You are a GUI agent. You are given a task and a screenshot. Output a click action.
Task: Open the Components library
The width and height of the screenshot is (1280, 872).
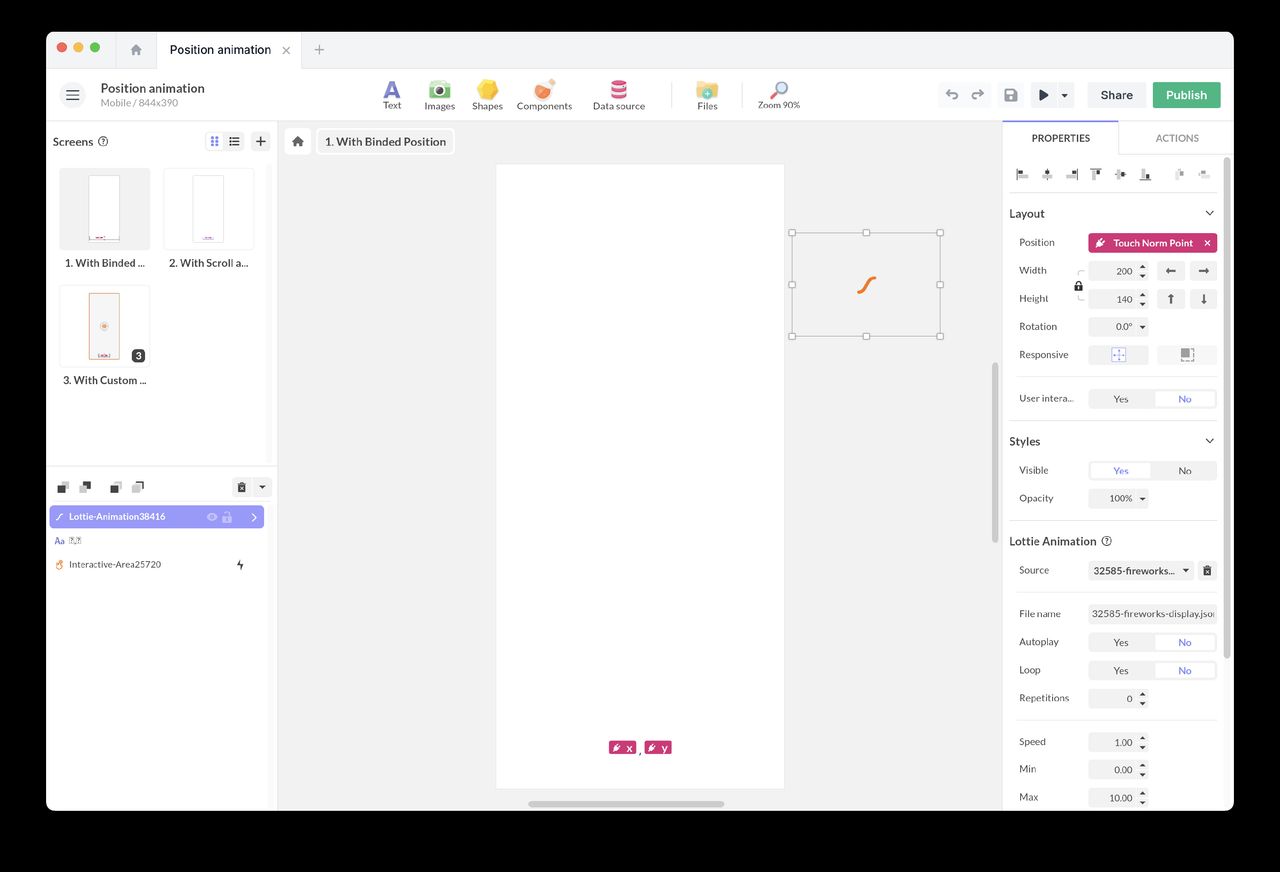[543, 94]
